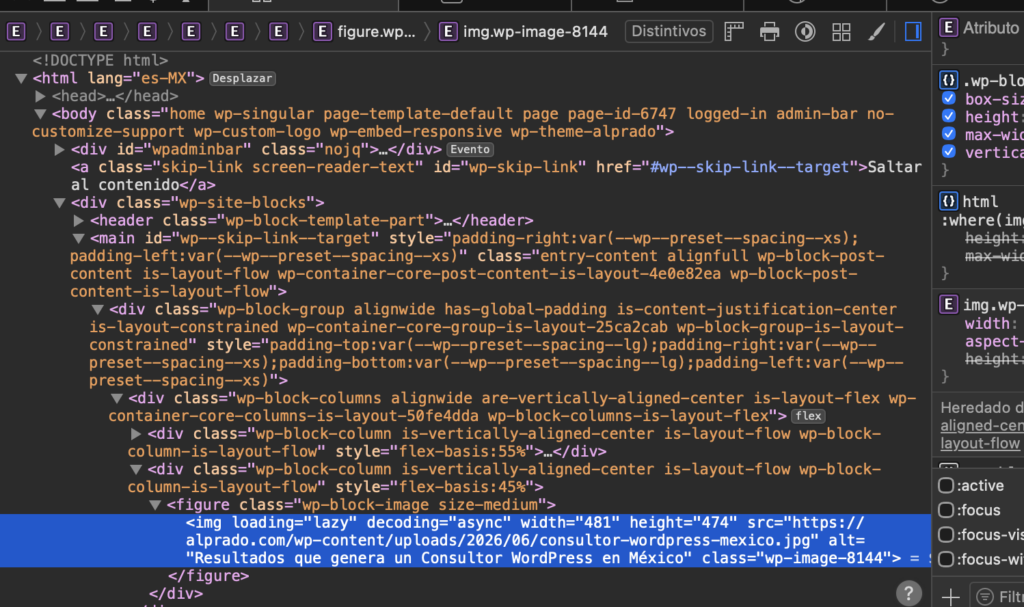This screenshot has width=1024, height=607.
Task: Uncheck the height property checkbox in .wp-blo rule
Action: click(x=949, y=116)
